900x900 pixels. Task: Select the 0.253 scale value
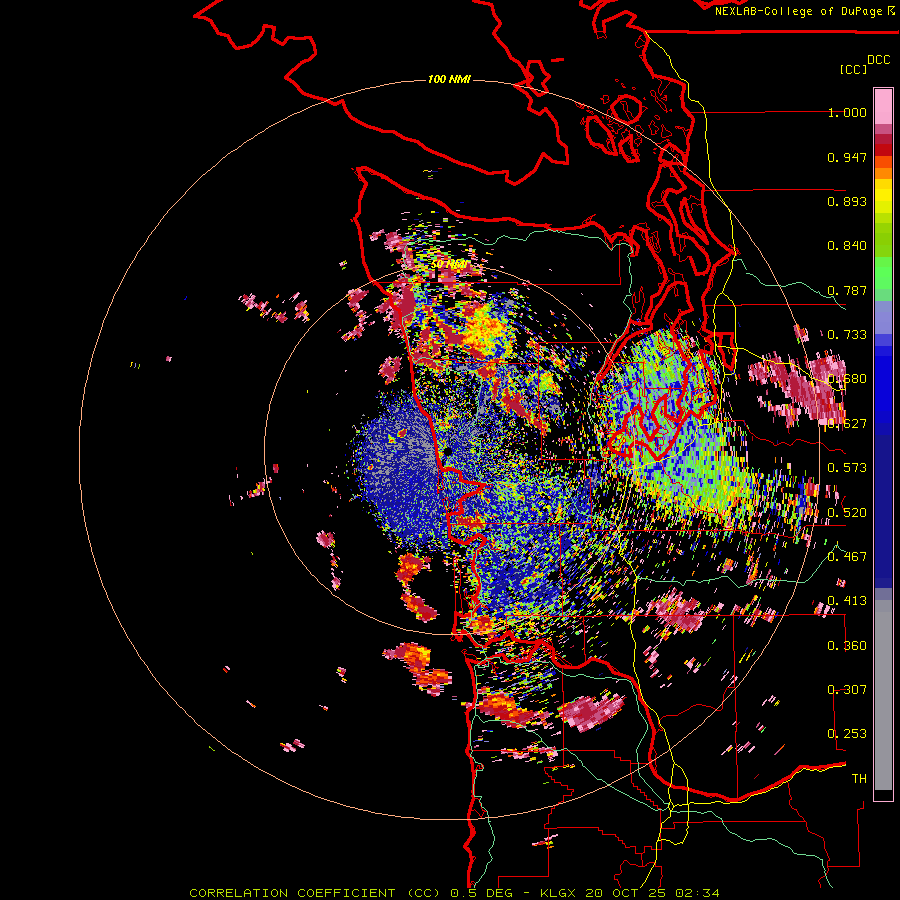pyautogui.click(x=847, y=734)
